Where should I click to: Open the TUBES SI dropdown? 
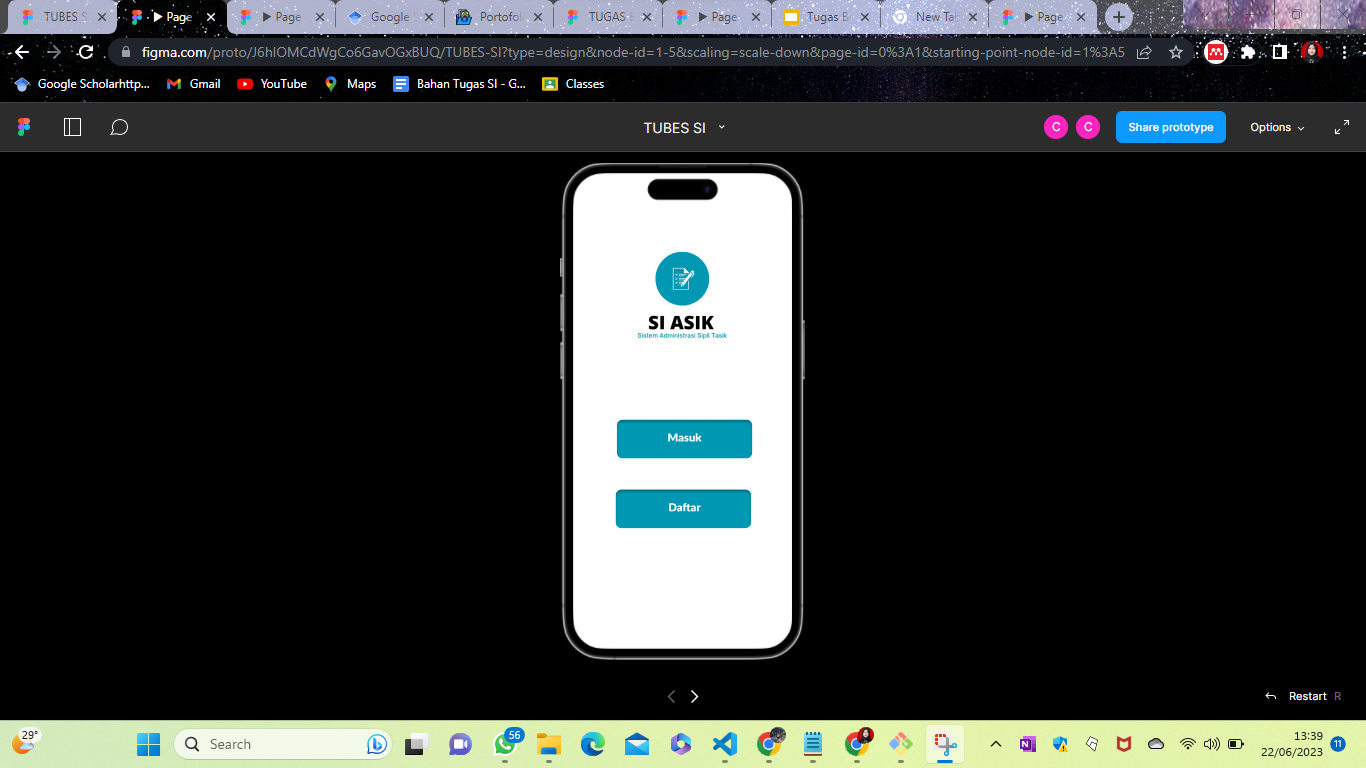click(x=684, y=127)
